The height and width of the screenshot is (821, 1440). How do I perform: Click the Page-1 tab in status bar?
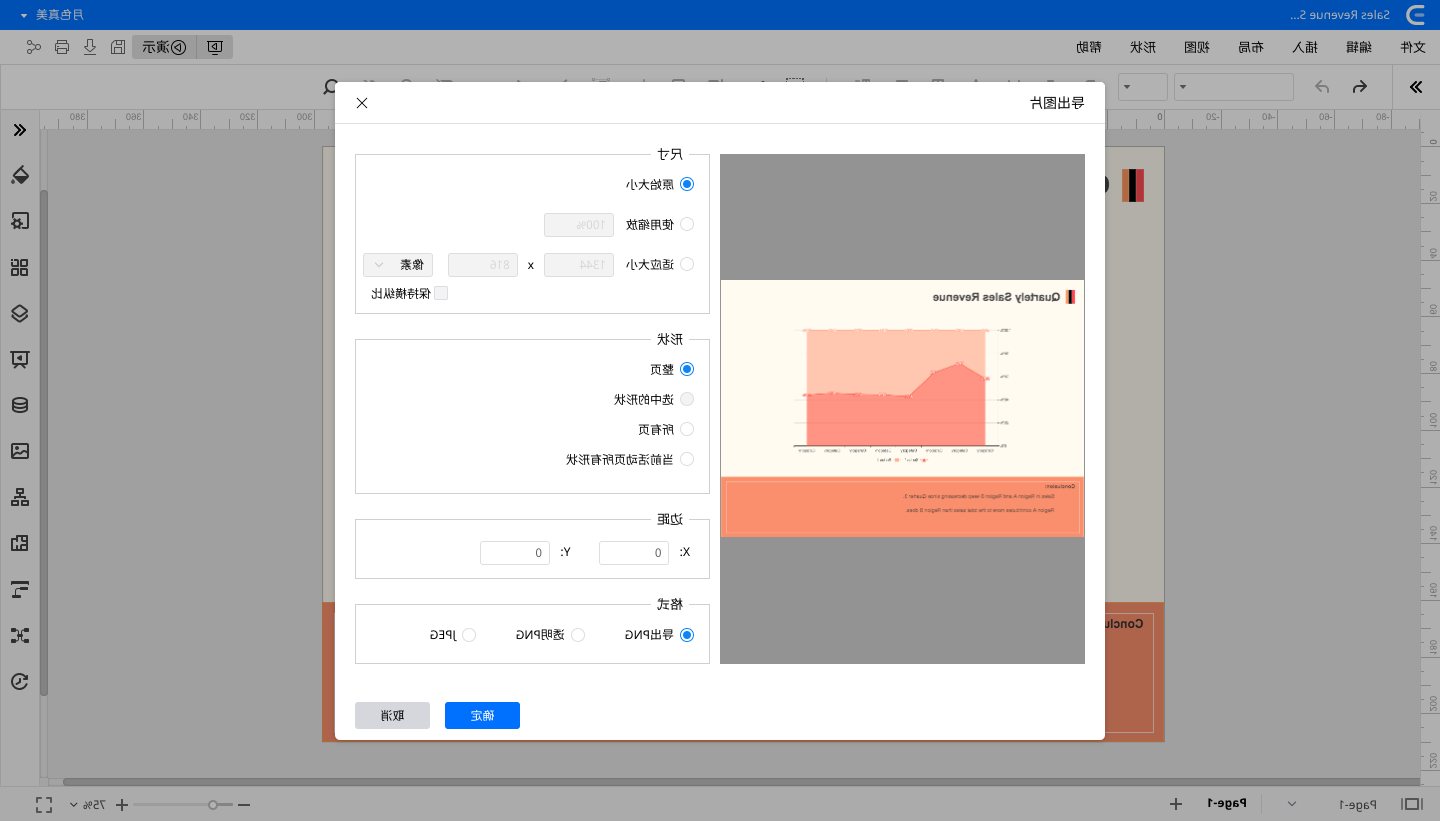[1228, 804]
